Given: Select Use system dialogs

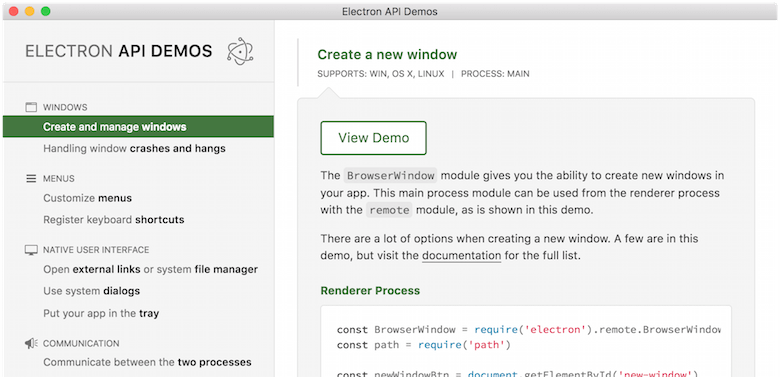Looking at the screenshot, I should point(92,291).
